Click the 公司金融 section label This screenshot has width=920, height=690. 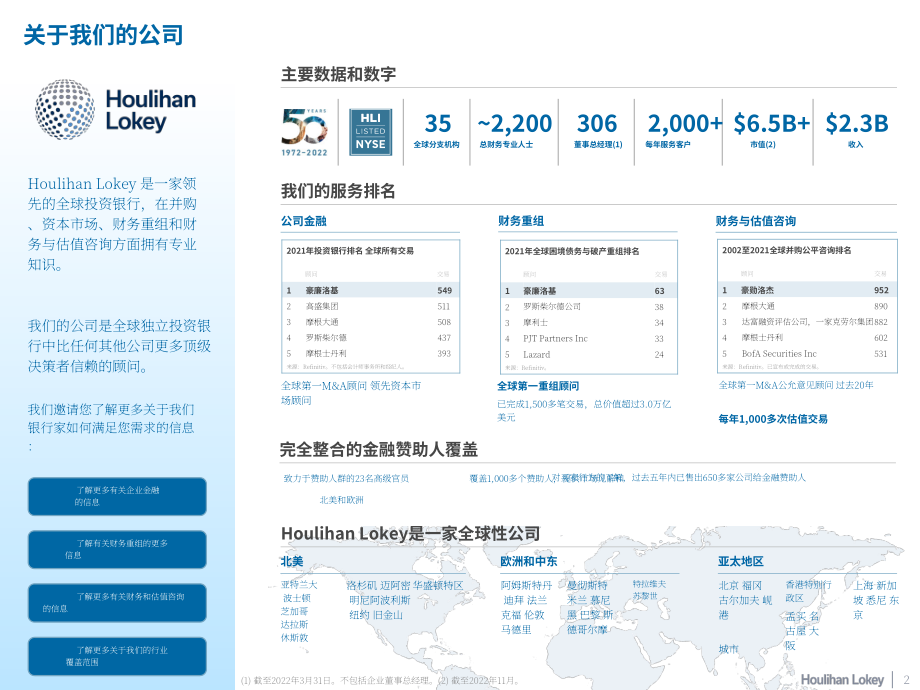pyautogui.click(x=304, y=221)
